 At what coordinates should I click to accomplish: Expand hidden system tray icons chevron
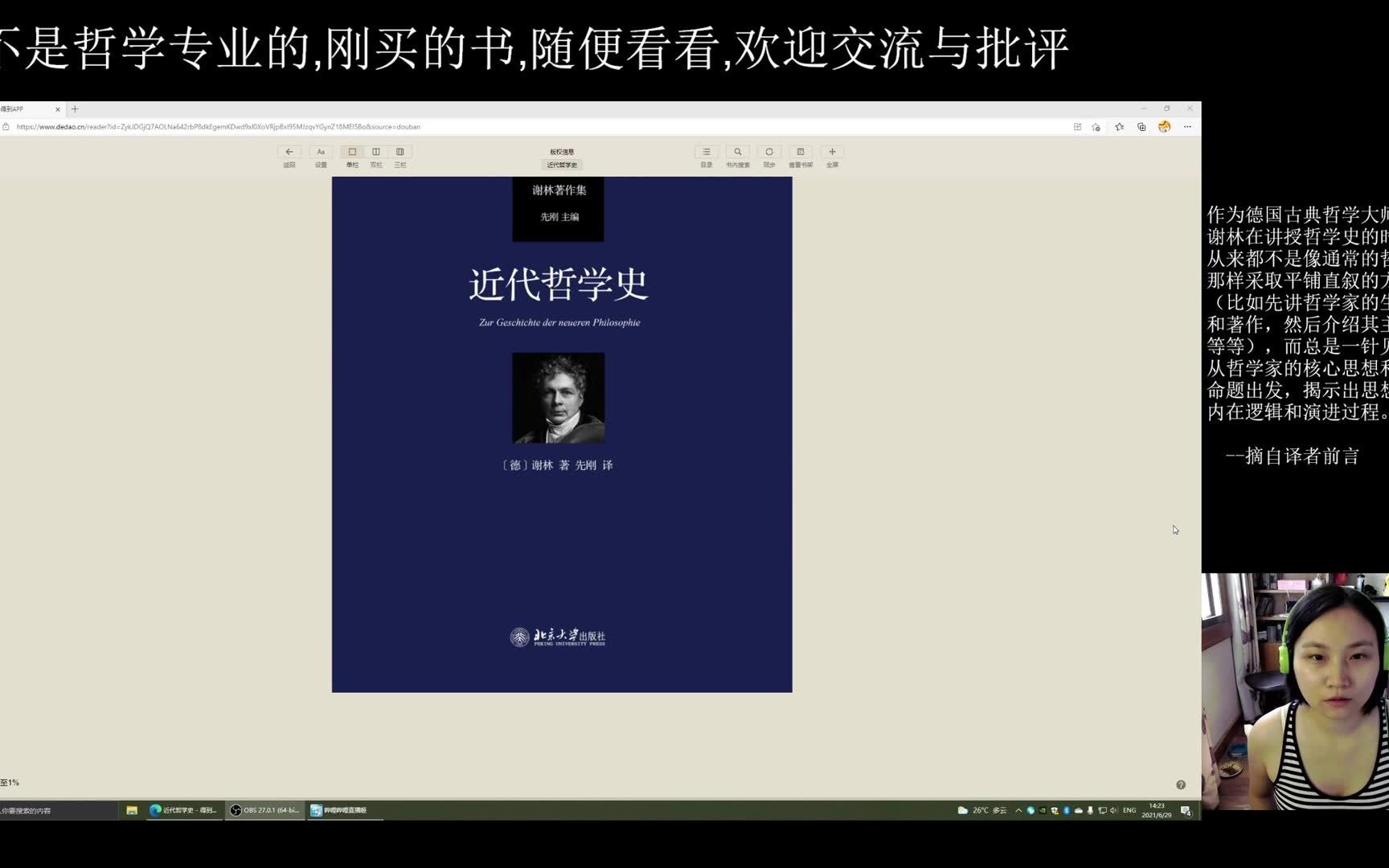pyautogui.click(x=1018, y=810)
